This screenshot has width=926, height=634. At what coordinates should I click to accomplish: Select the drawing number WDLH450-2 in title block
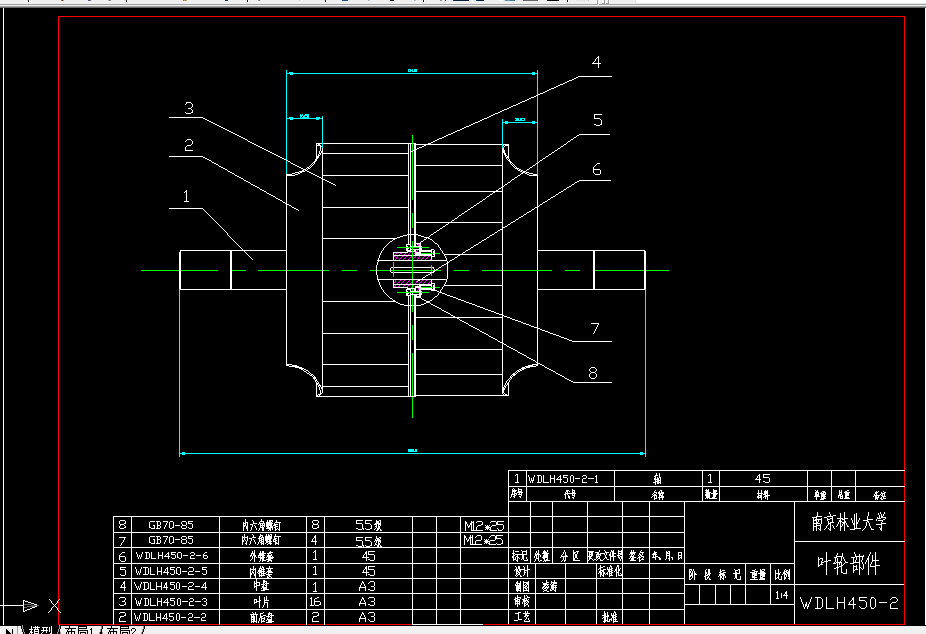click(x=849, y=603)
